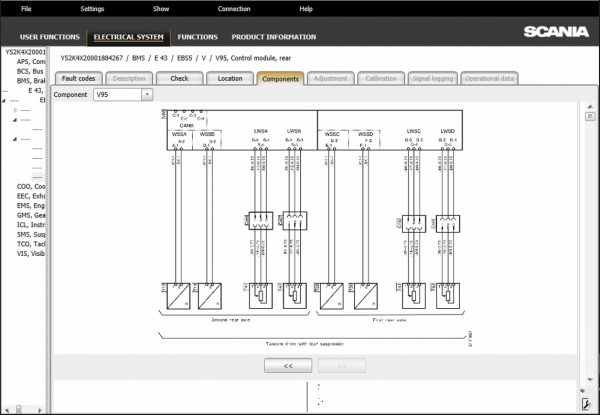
Task: Open the Component V95 dropdown
Action: 147,94
